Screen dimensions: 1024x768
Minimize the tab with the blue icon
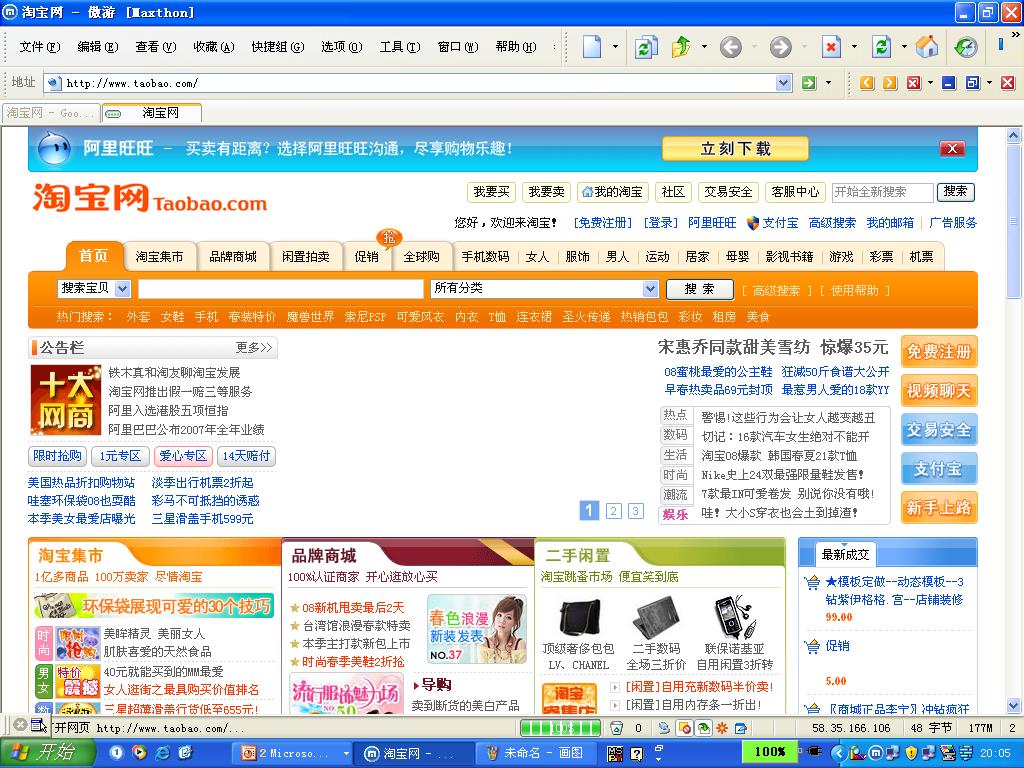[x=949, y=83]
